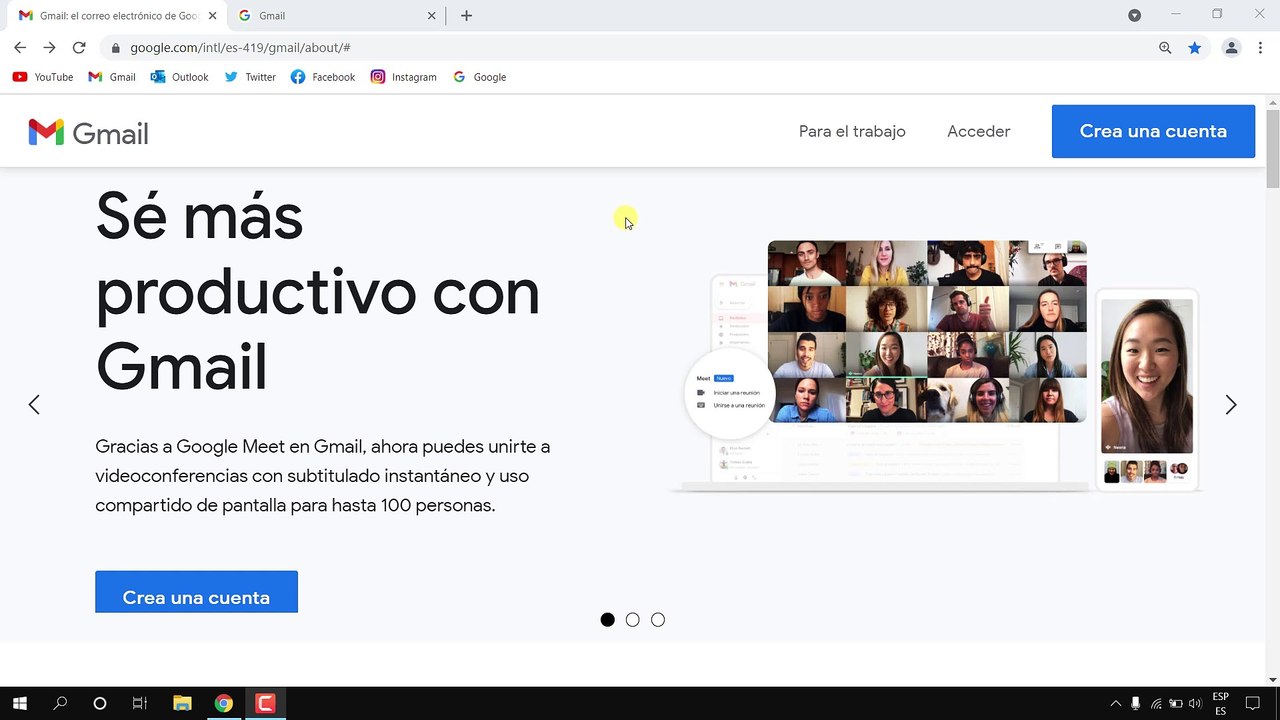The image size is (1280, 720).
Task: Reload the current page
Action: click(79, 47)
